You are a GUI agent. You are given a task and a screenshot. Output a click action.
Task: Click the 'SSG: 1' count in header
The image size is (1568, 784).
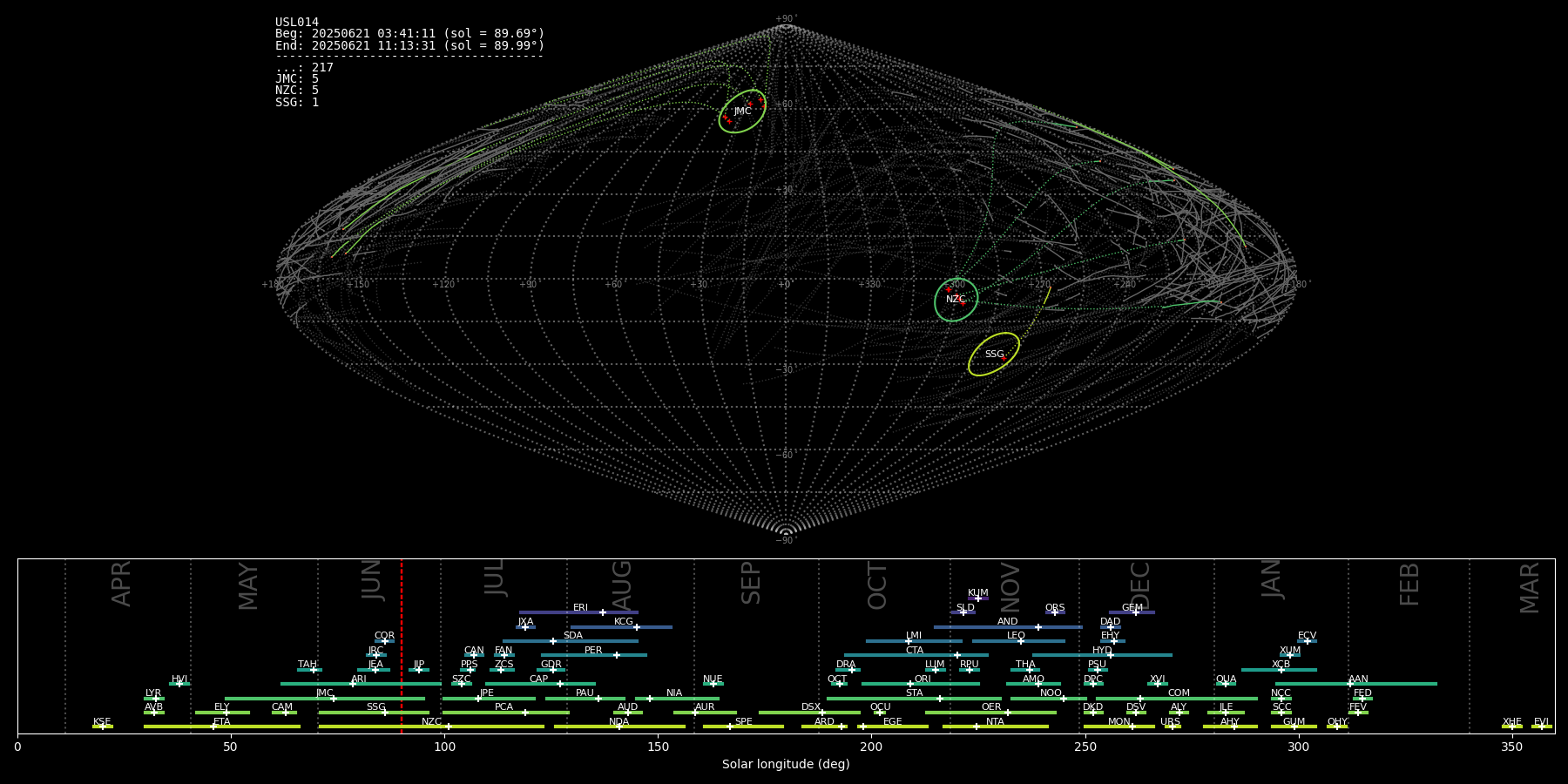click(297, 103)
